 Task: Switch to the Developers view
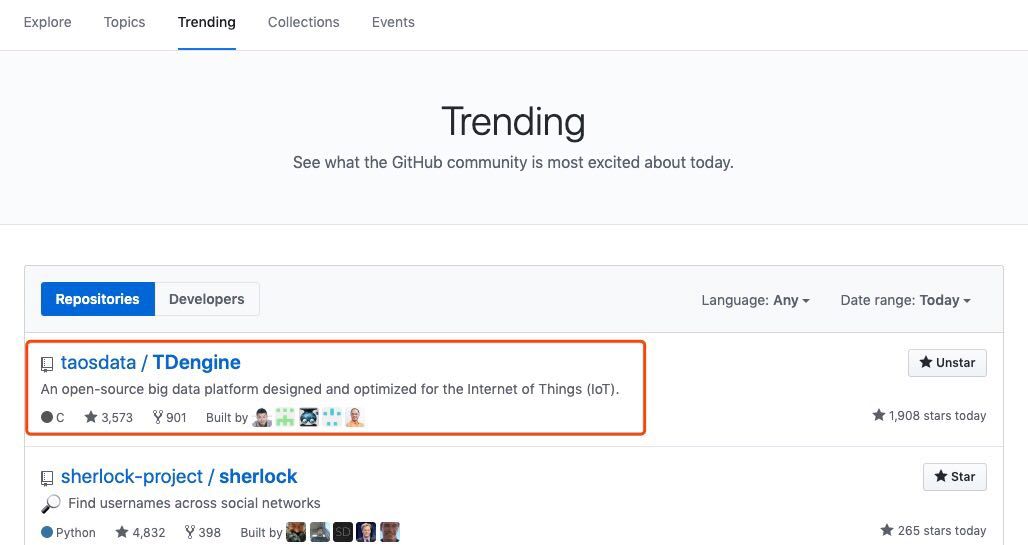[x=206, y=299]
